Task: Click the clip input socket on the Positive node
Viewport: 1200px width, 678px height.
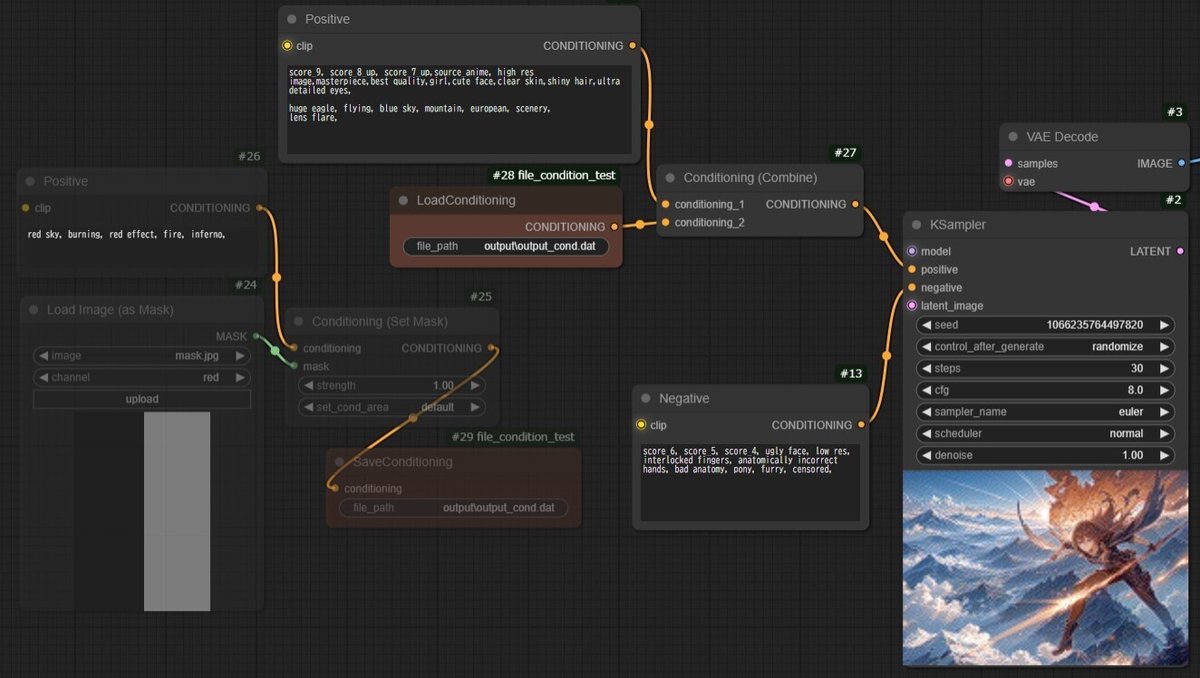Action: pyautogui.click(x=289, y=46)
